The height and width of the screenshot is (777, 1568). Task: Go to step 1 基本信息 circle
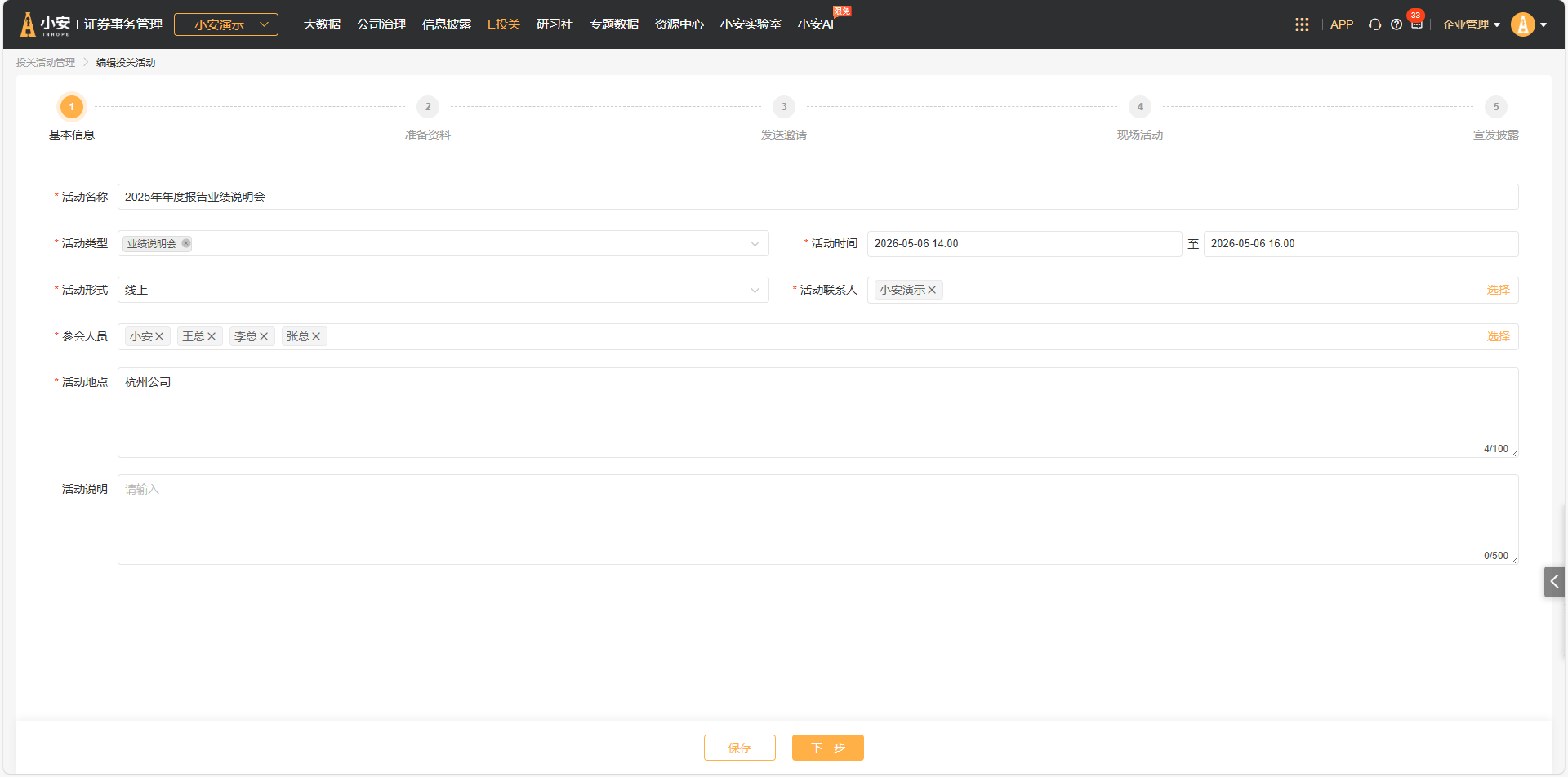[x=72, y=107]
